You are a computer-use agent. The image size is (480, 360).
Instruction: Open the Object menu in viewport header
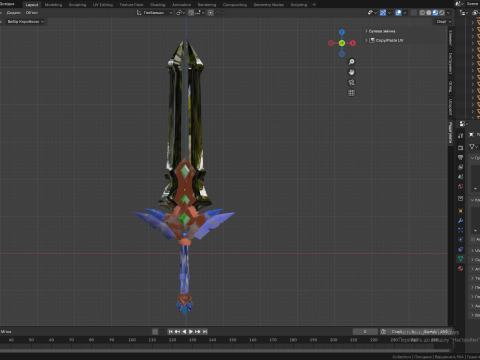[x=32, y=13]
